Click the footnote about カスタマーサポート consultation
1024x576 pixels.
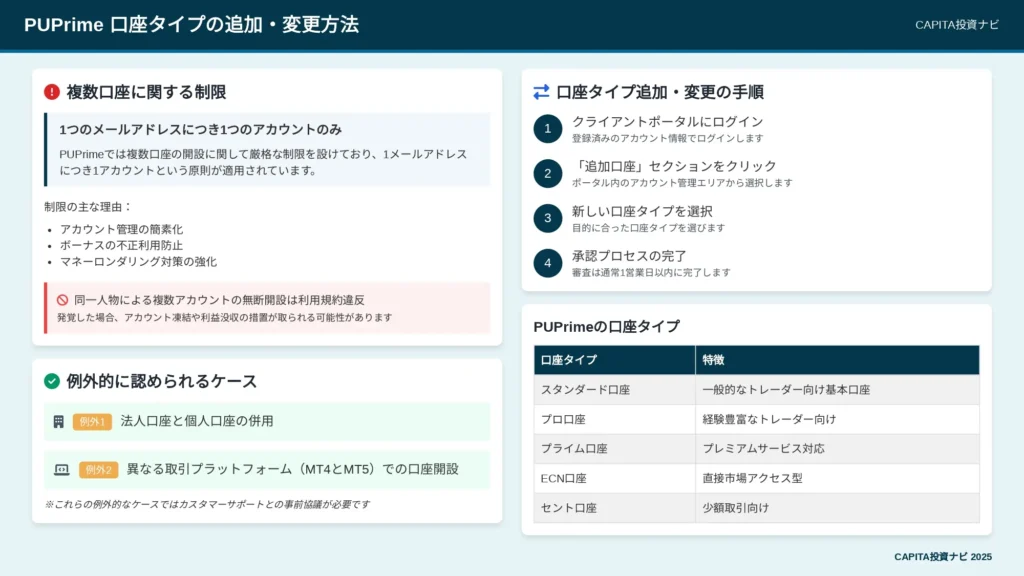click(207, 504)
